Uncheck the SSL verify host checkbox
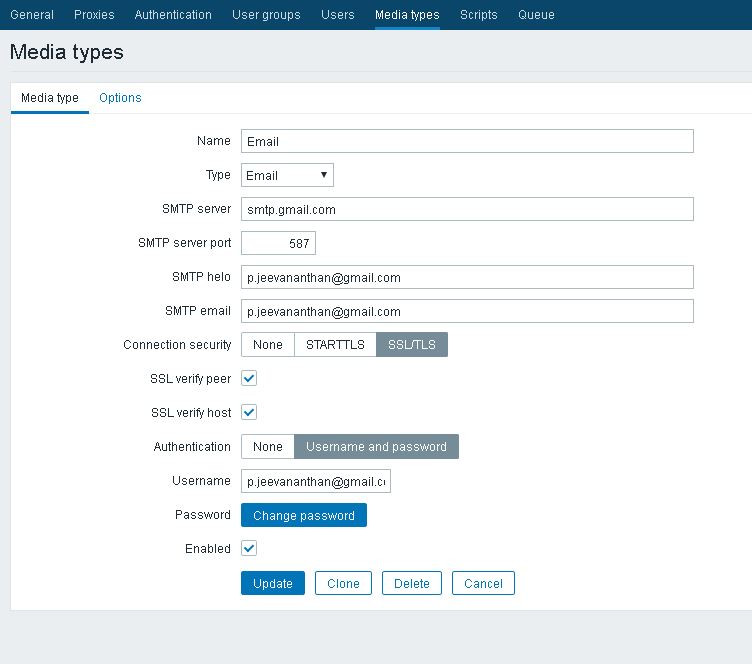Image resolution: width=752 pixels, height=664 pixels. click(250, 412)
